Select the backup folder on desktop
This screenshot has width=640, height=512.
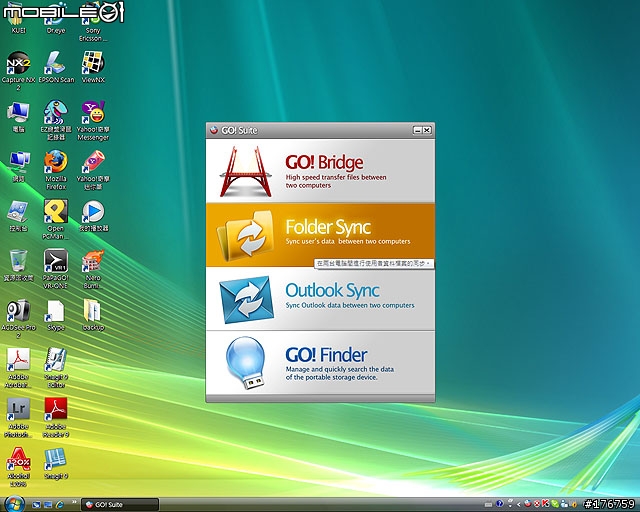93,315
